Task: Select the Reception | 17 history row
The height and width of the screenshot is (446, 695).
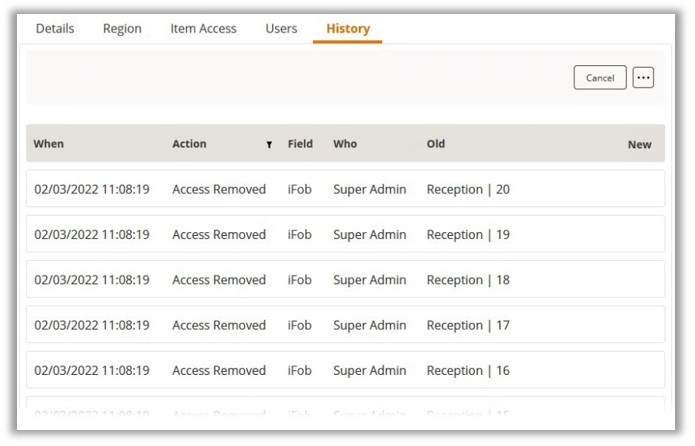Action: [x=345, y=325]
